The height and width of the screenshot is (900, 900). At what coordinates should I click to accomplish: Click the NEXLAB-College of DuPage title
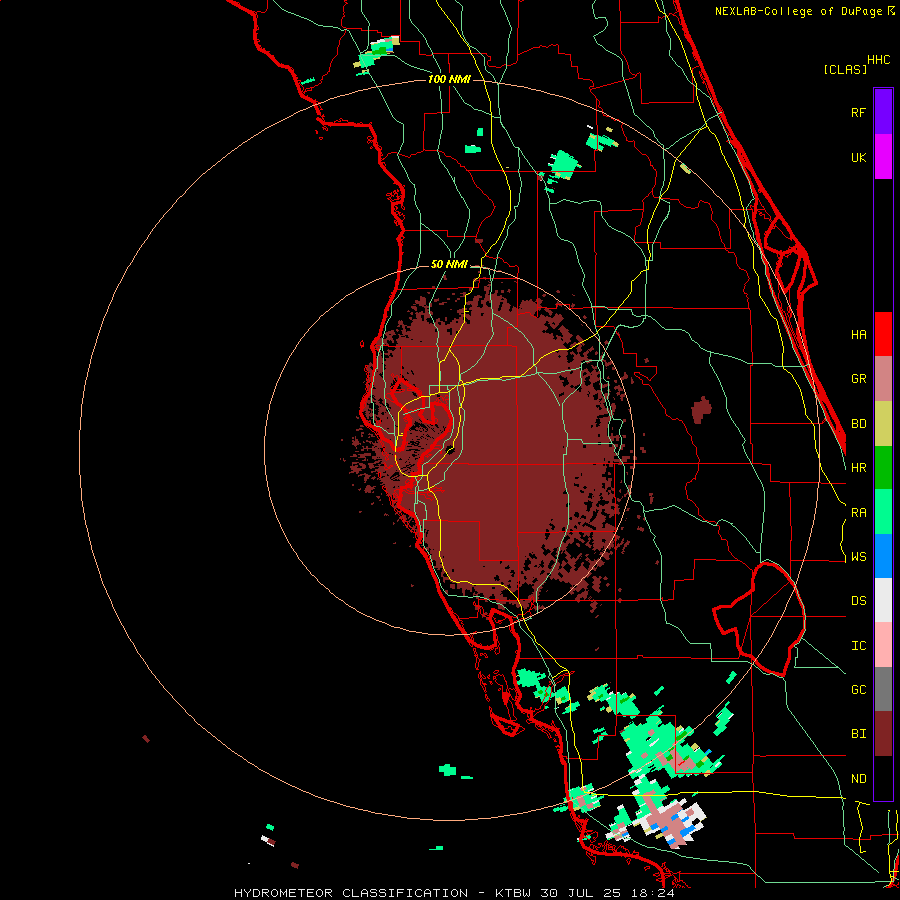[798, 11]
